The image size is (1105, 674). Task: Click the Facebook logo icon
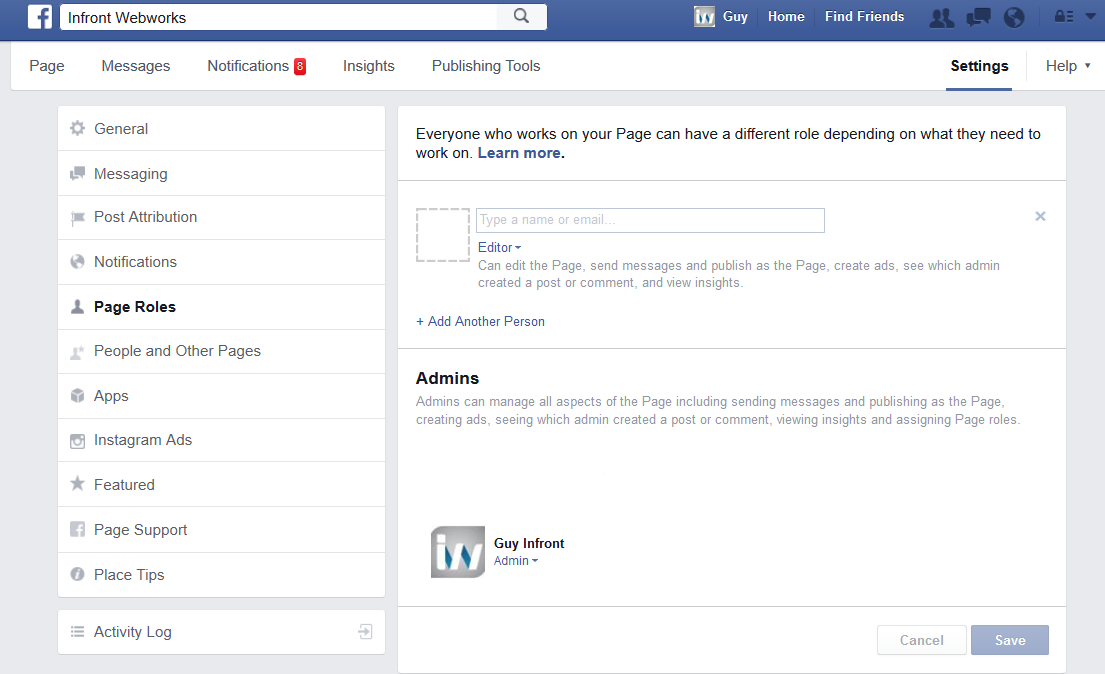(x=40, y=16)
